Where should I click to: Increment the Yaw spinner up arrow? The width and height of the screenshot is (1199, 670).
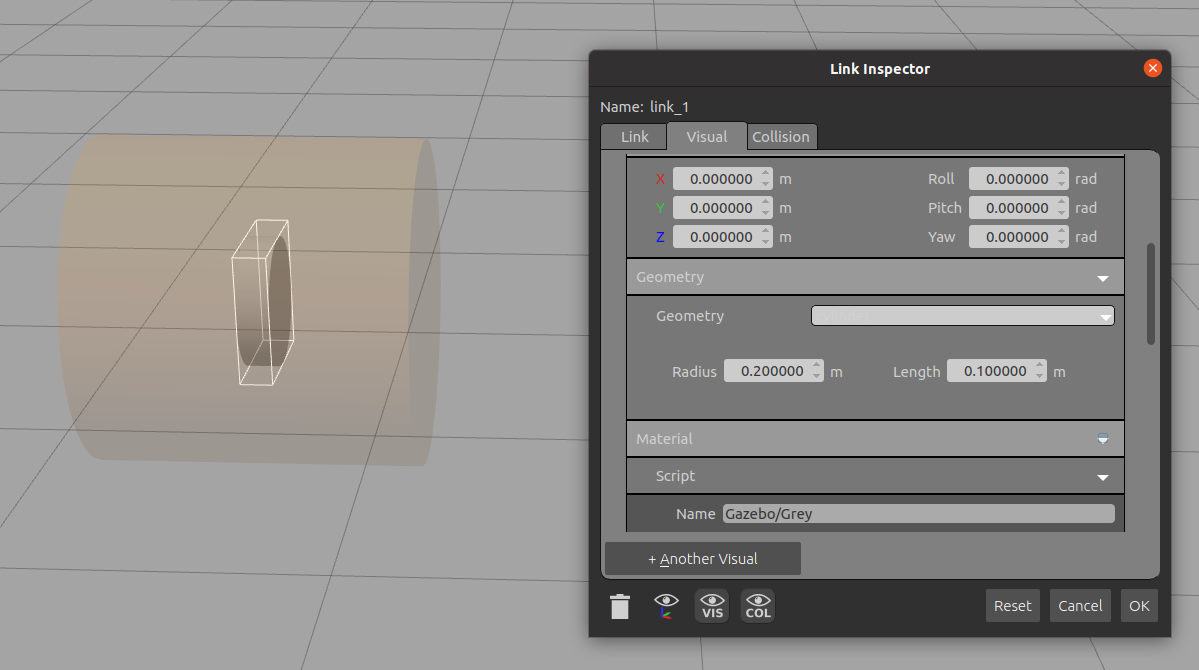click(x=1062, y=232)
